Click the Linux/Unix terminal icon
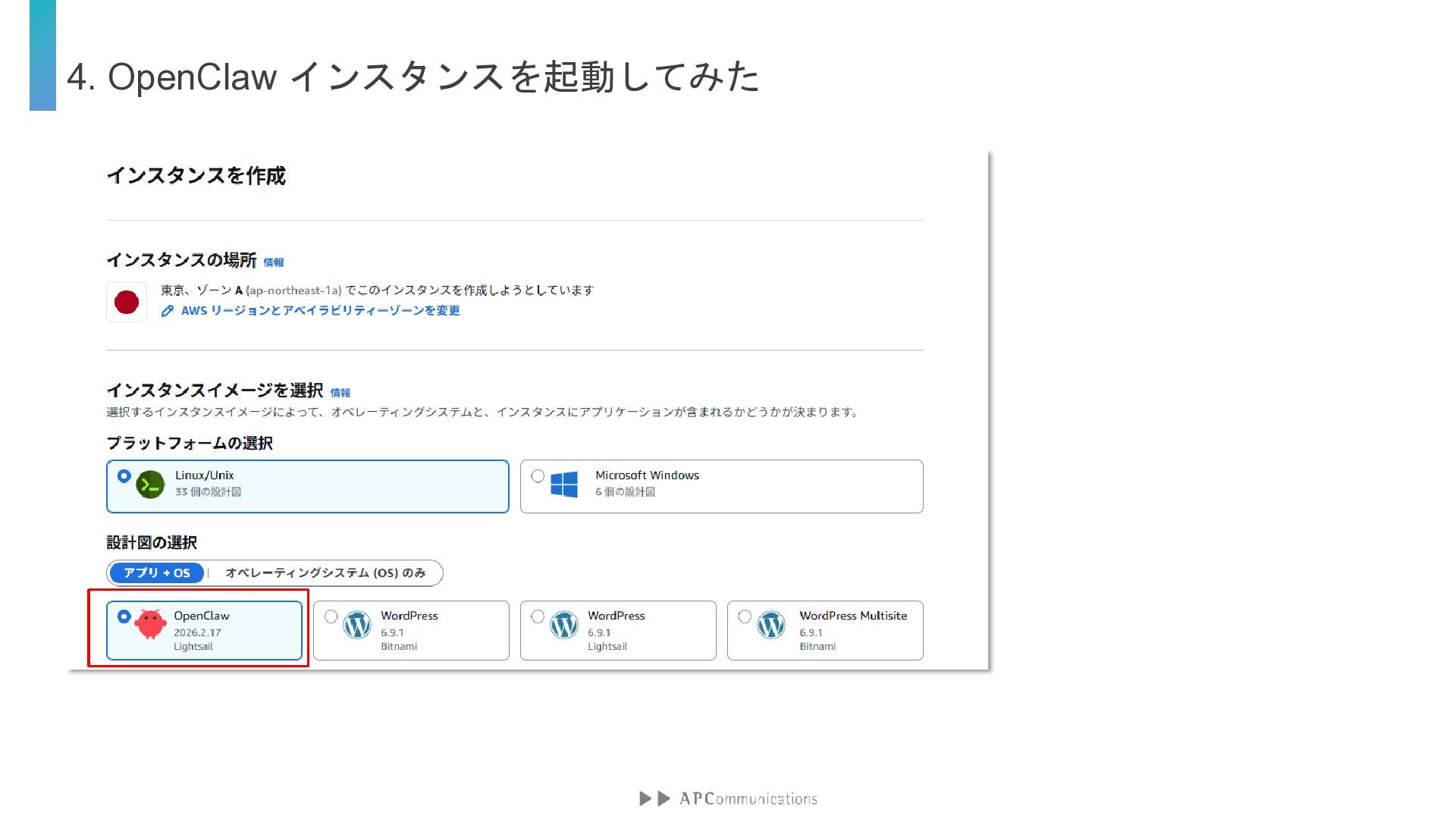Screen dimensions: 1456x819 click(x=150, y=485)
